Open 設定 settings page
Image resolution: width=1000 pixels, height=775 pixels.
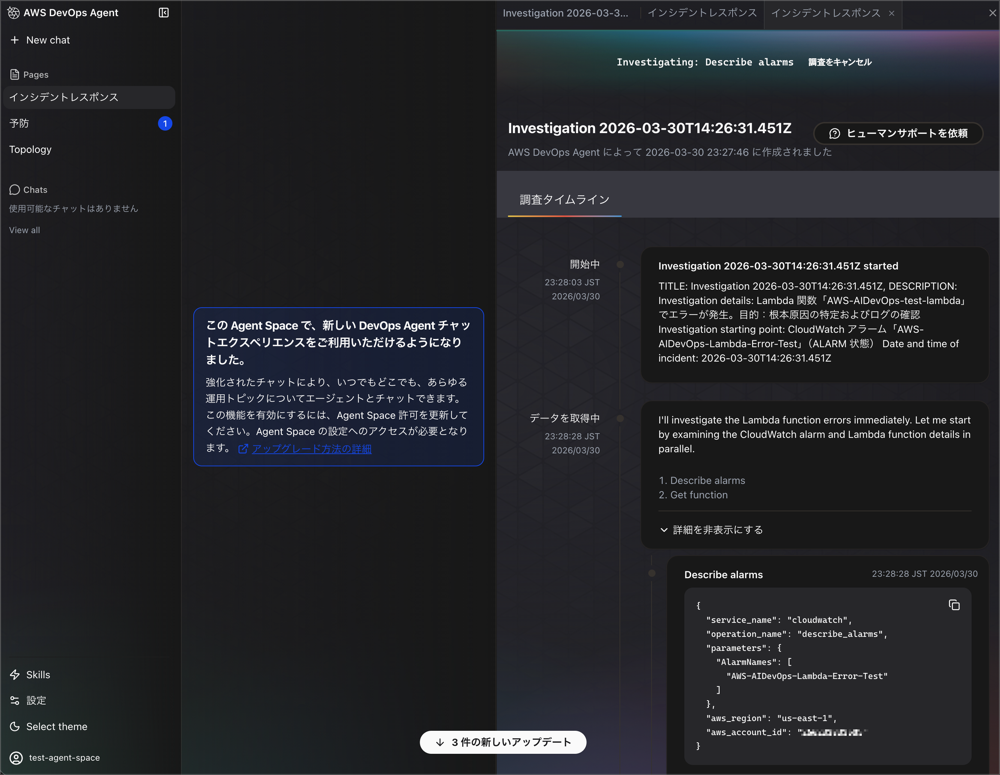tap(36, 701)
